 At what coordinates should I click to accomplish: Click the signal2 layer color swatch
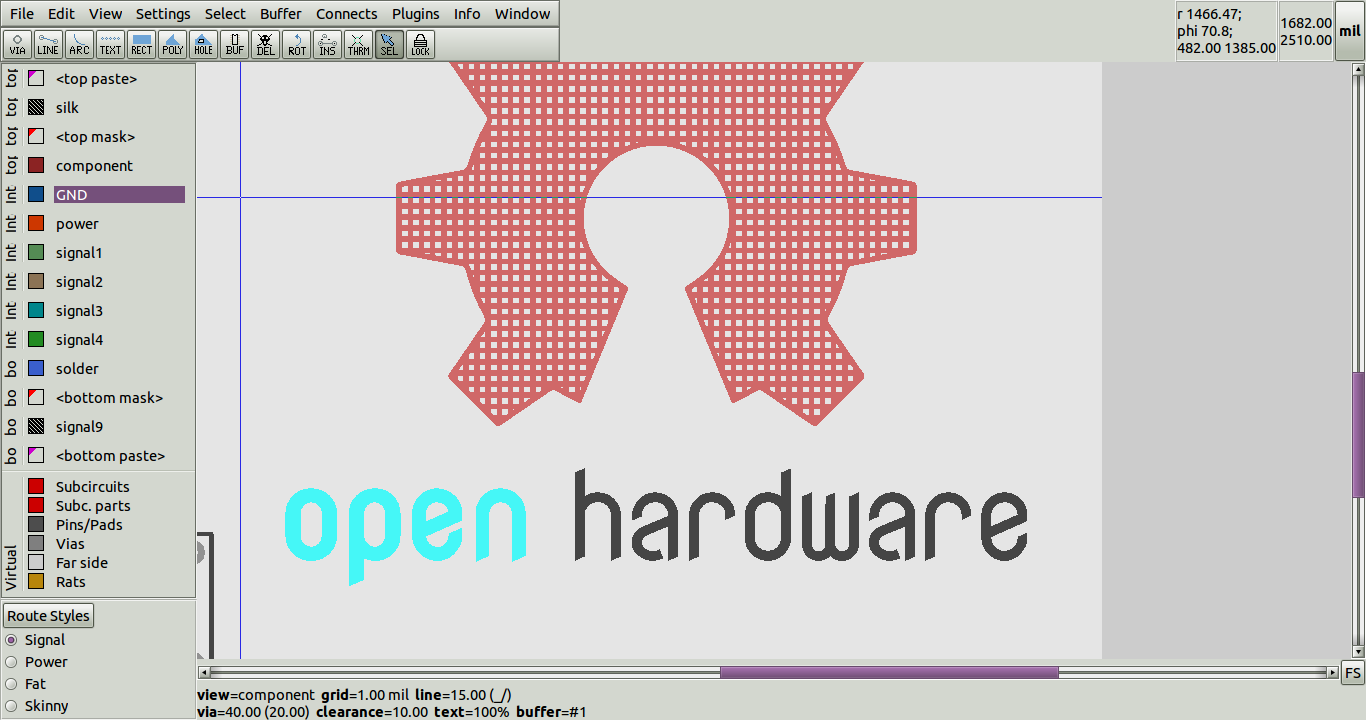coord(36,281)
